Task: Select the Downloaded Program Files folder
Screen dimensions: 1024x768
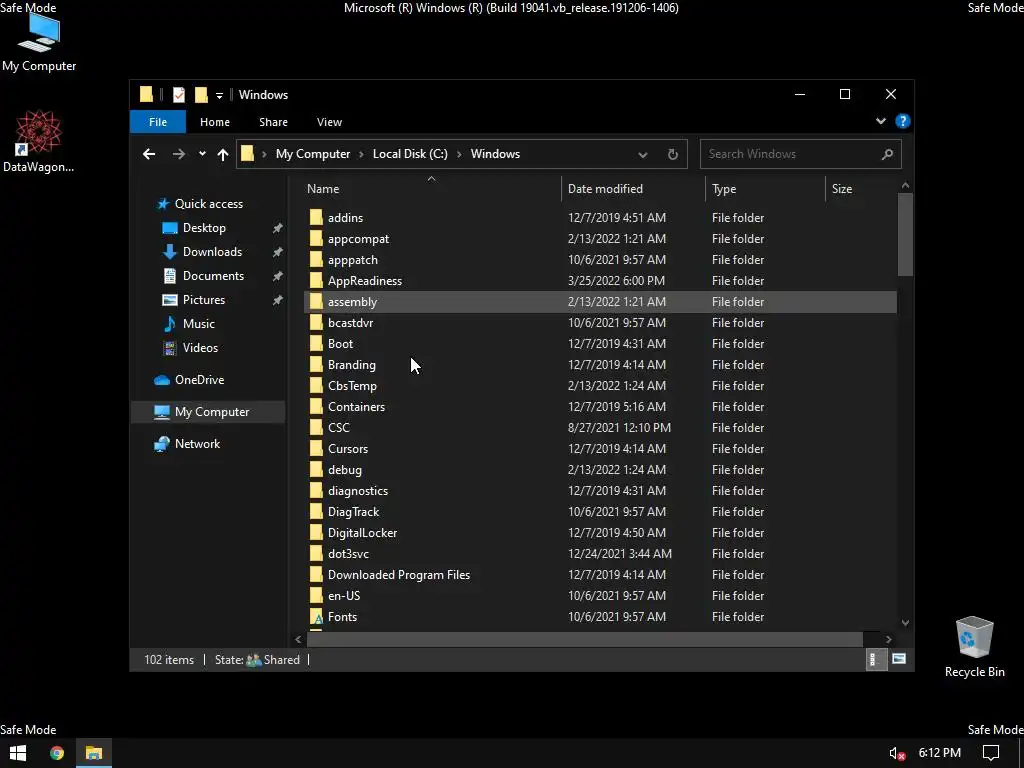Action: coord(399,575)
